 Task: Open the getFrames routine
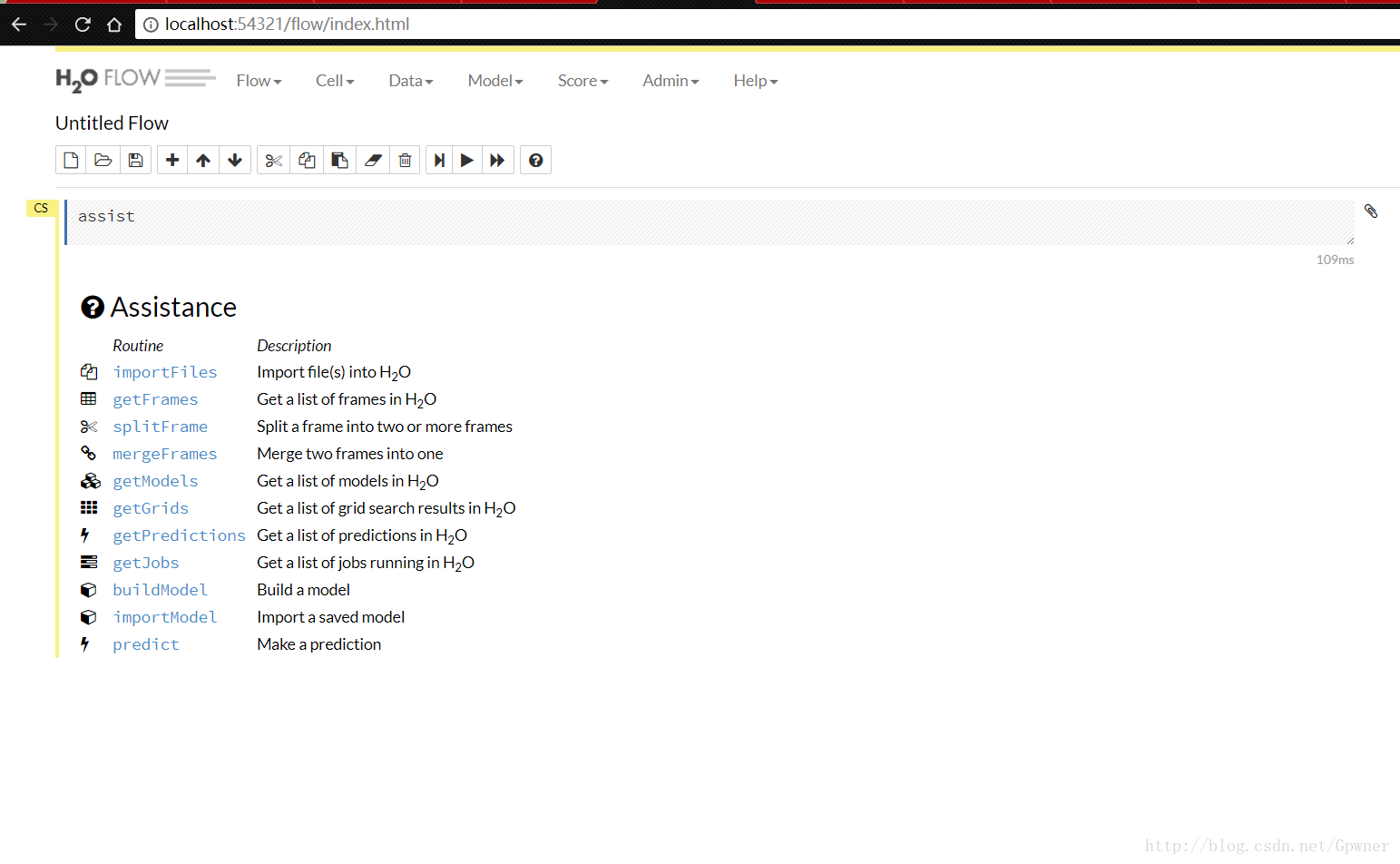(155, 399)
